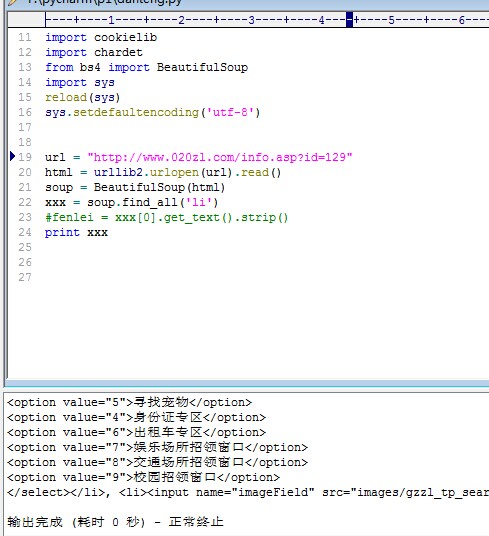Click line number 24 in the gutter

click(x=25, y=232)
